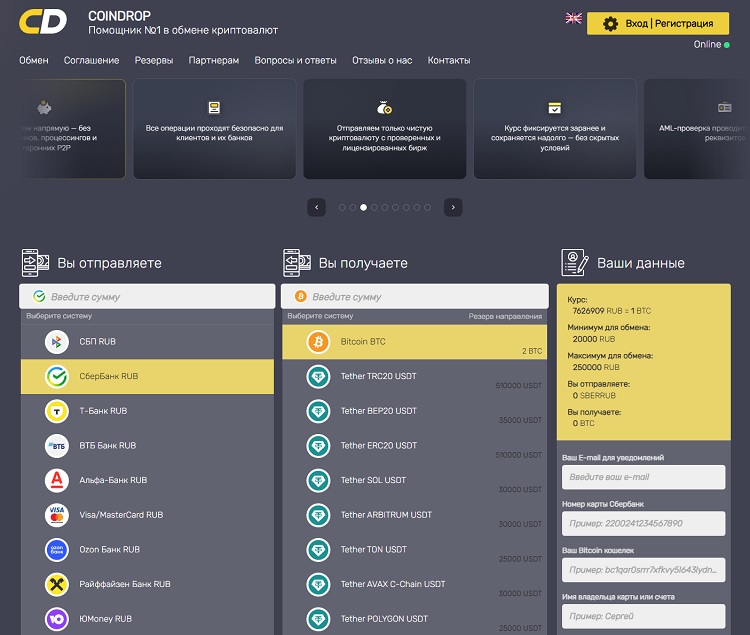This screenshot has width=750, height=635.
Task: Click the Вход | Регистрация button
Action: pyautogui.click(x=657, y=23)
